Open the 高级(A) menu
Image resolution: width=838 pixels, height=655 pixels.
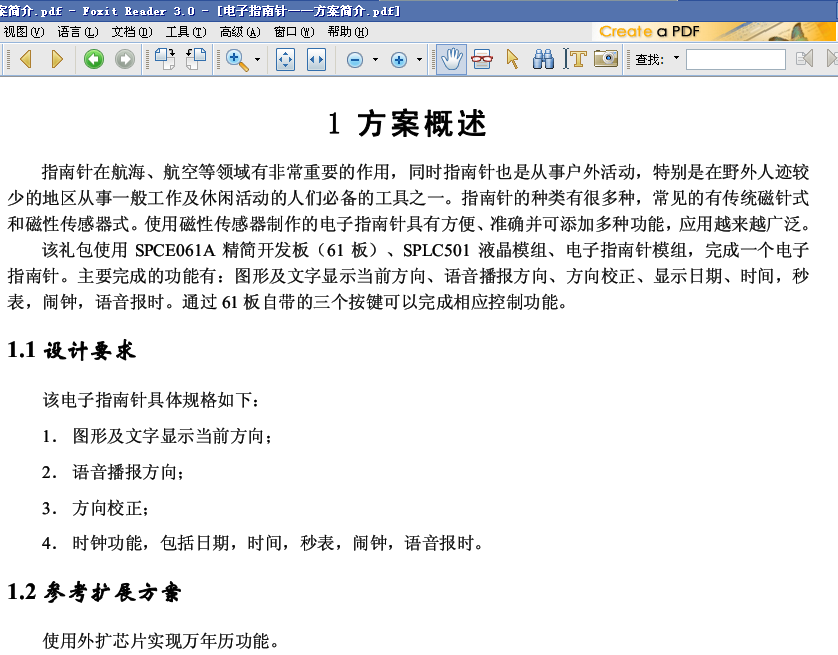240,32
